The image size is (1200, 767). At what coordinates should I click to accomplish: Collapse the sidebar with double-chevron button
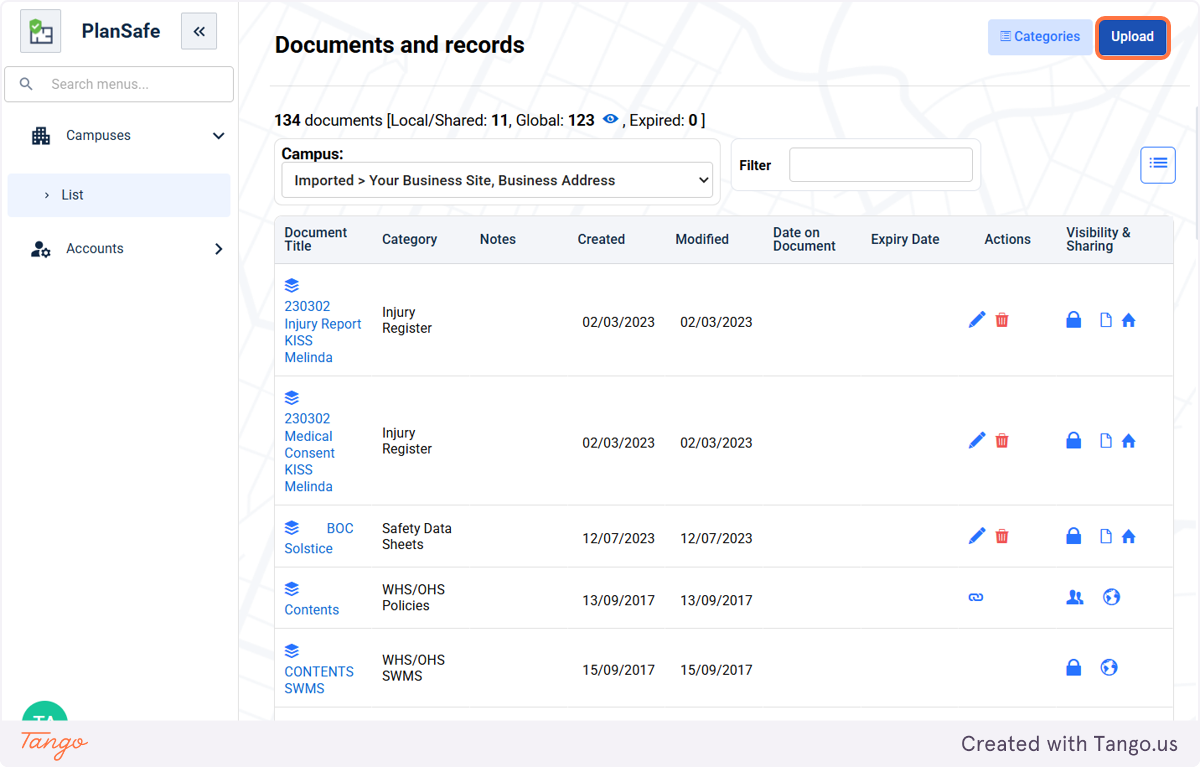pos(199,31)
